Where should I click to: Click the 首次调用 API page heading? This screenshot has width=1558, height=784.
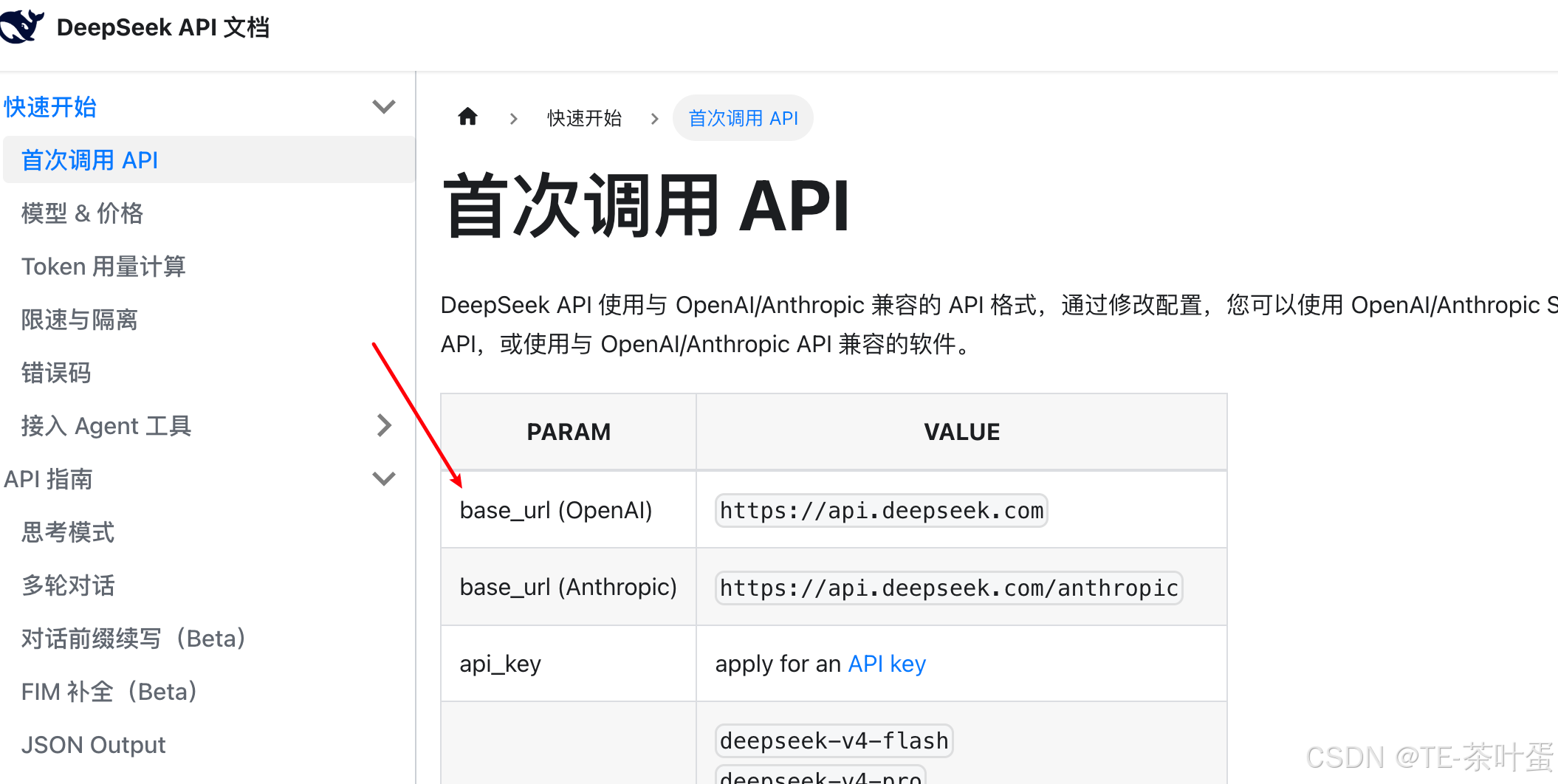pyautogui.click(x=646, y=206)
